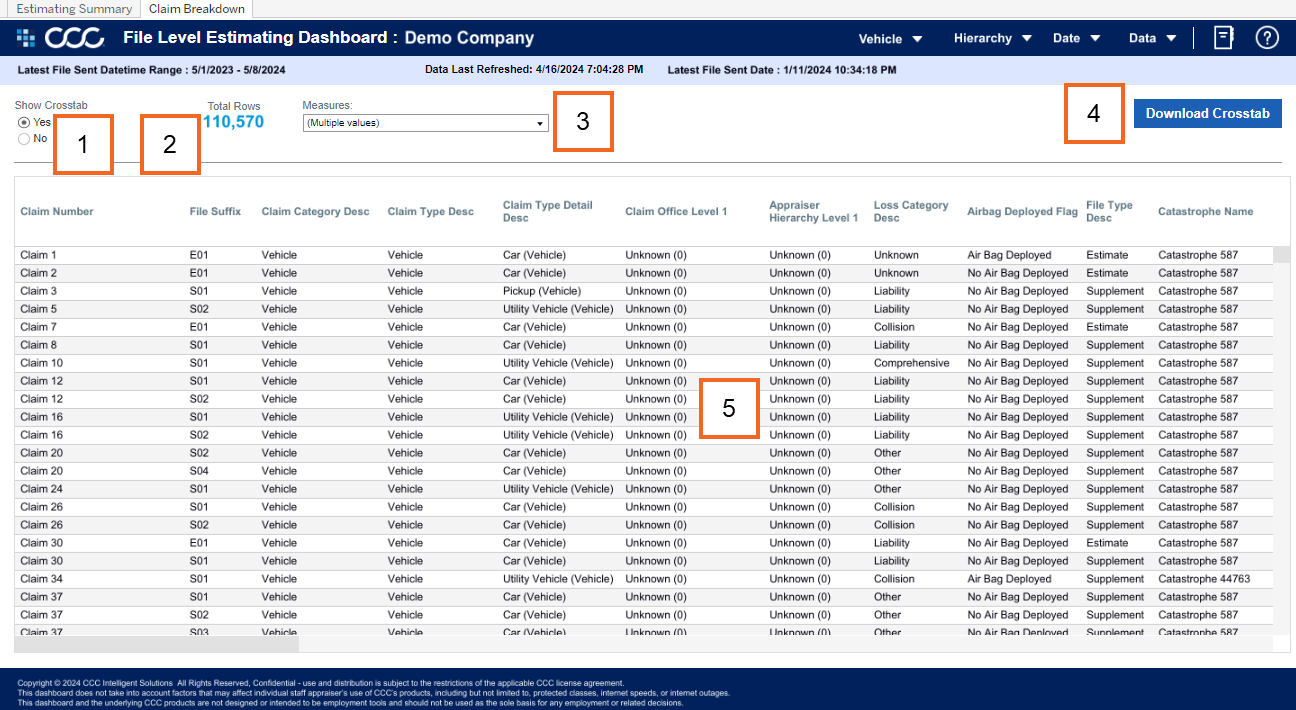Expand the Measures dropdown
Viewport: 1296px width, 710px height.
(425, 123)
